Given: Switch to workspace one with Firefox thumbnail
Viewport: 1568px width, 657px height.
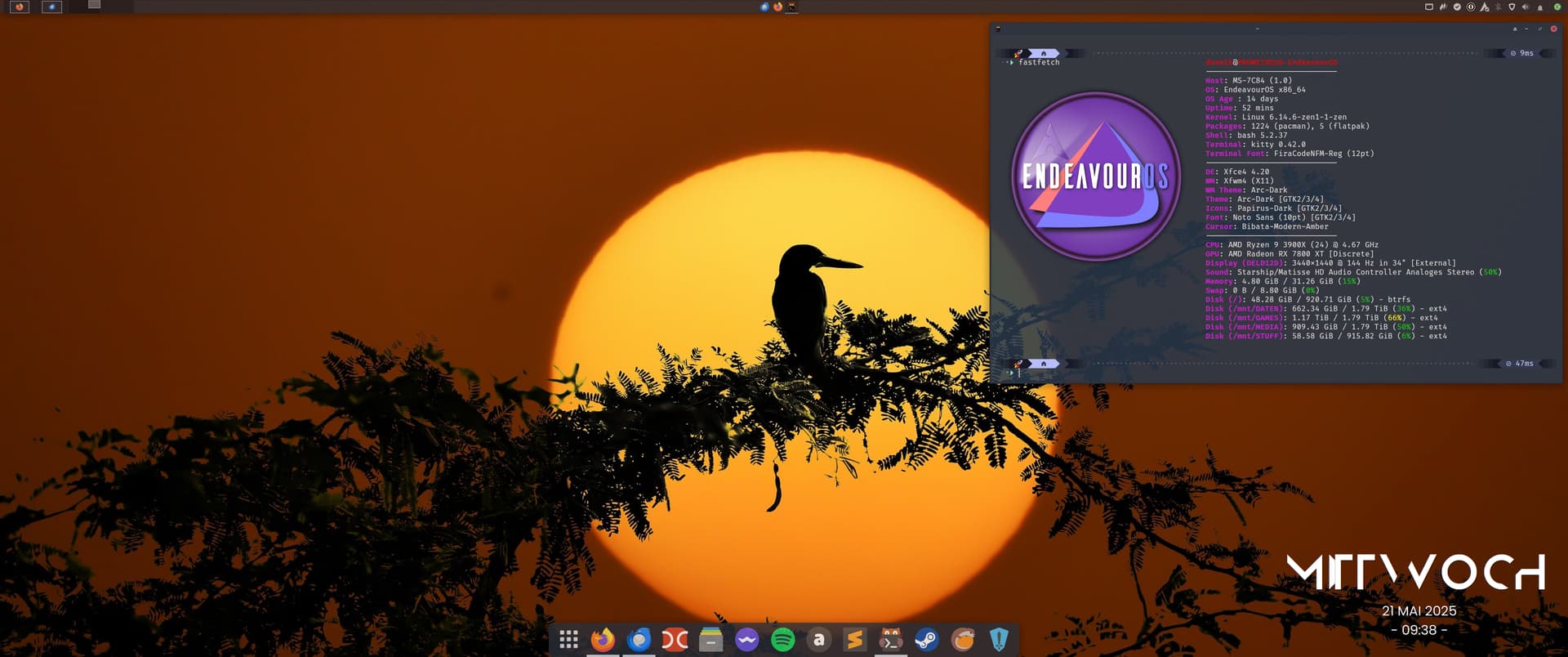Looking at the screenshot, I should [x=20, y=7].
